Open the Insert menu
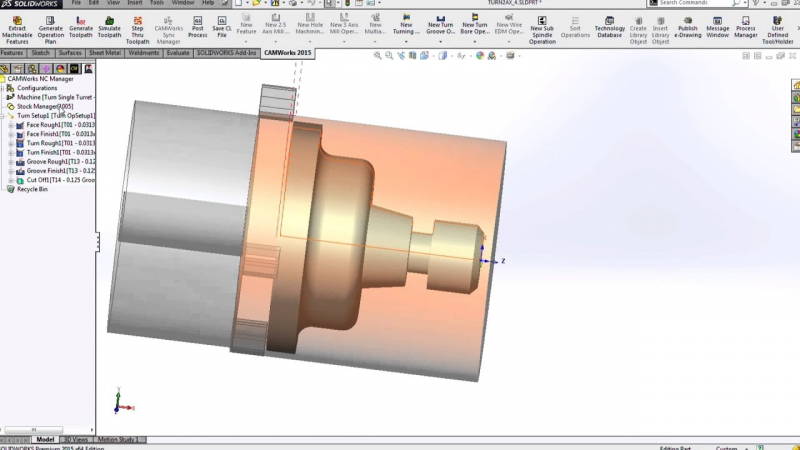Viewport: 800px width, 450px height. [x=134, y=3]
